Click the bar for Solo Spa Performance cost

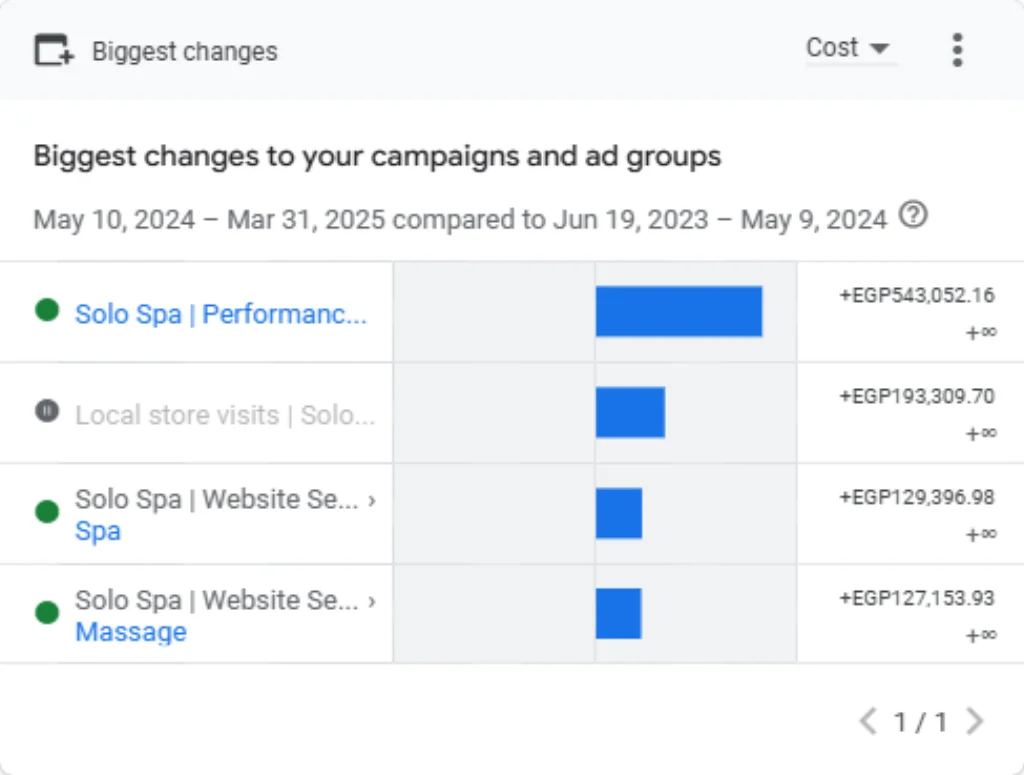679,311
